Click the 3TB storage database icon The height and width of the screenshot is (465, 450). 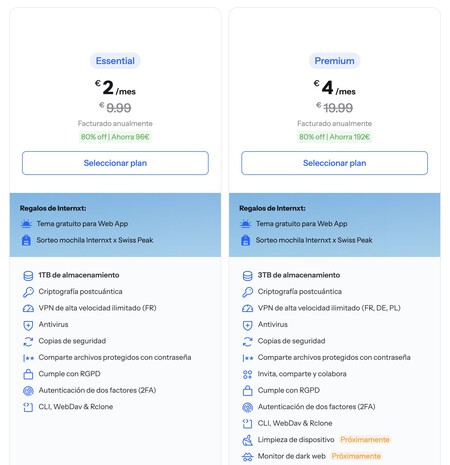[247, 276]
